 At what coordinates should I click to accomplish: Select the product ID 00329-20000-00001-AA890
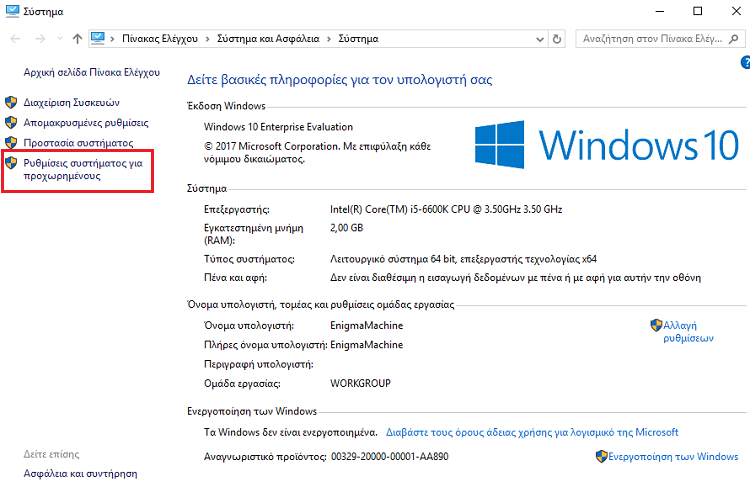click(x=390, y=457)
